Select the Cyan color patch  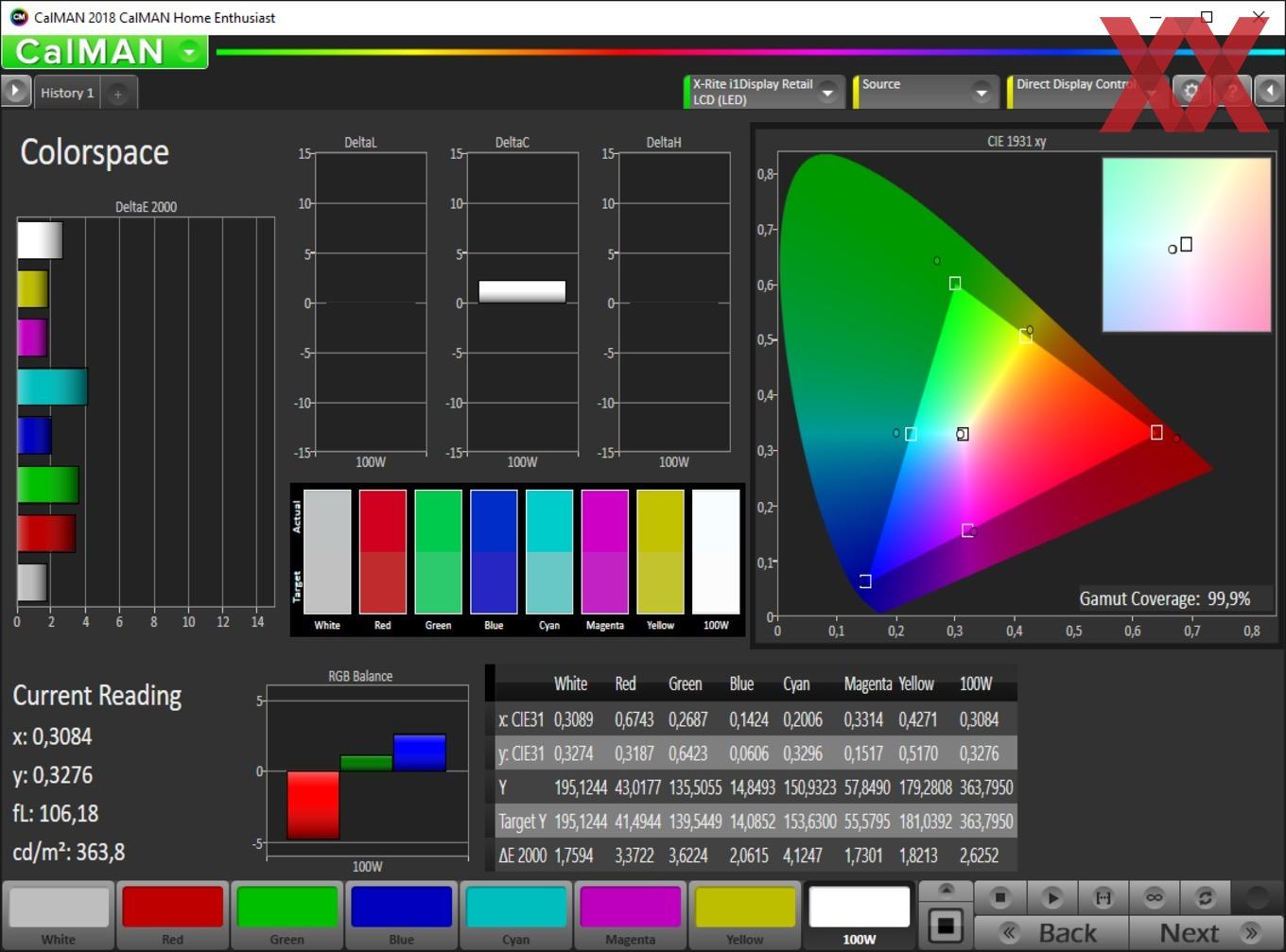(516, 915)
